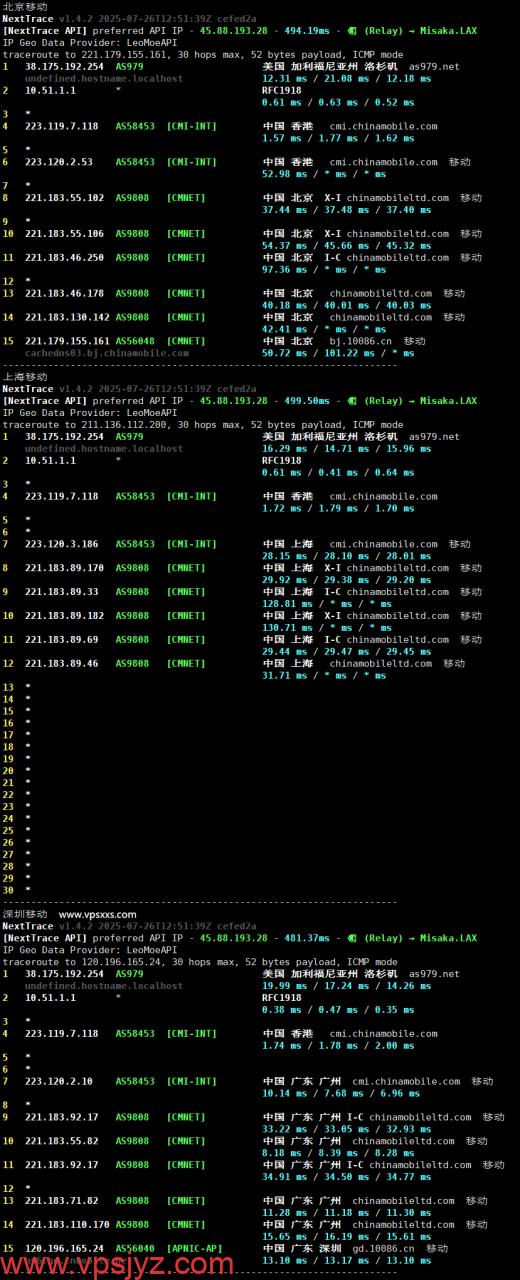Click IP address 221.183.55.102

(x=65, y=198)
